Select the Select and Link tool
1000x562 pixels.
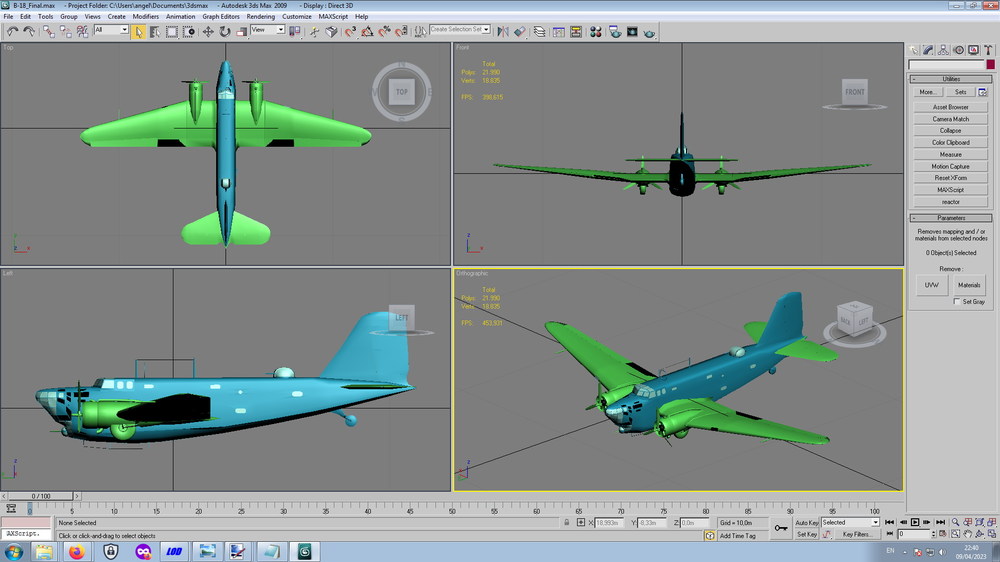point(48,31)
